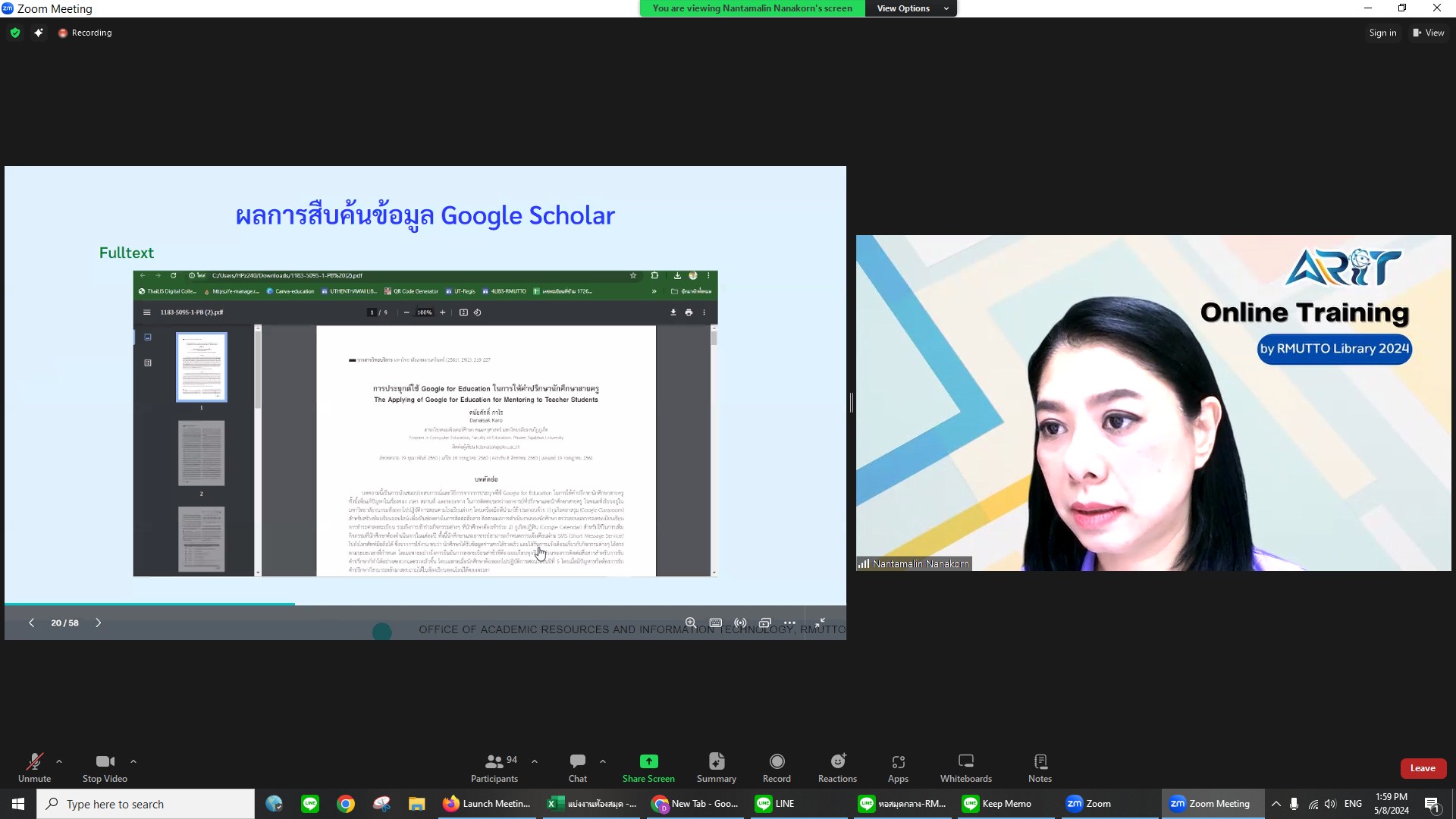Click the green encryption shield icon
The image size is (1456, 819).
pos(15,33)
